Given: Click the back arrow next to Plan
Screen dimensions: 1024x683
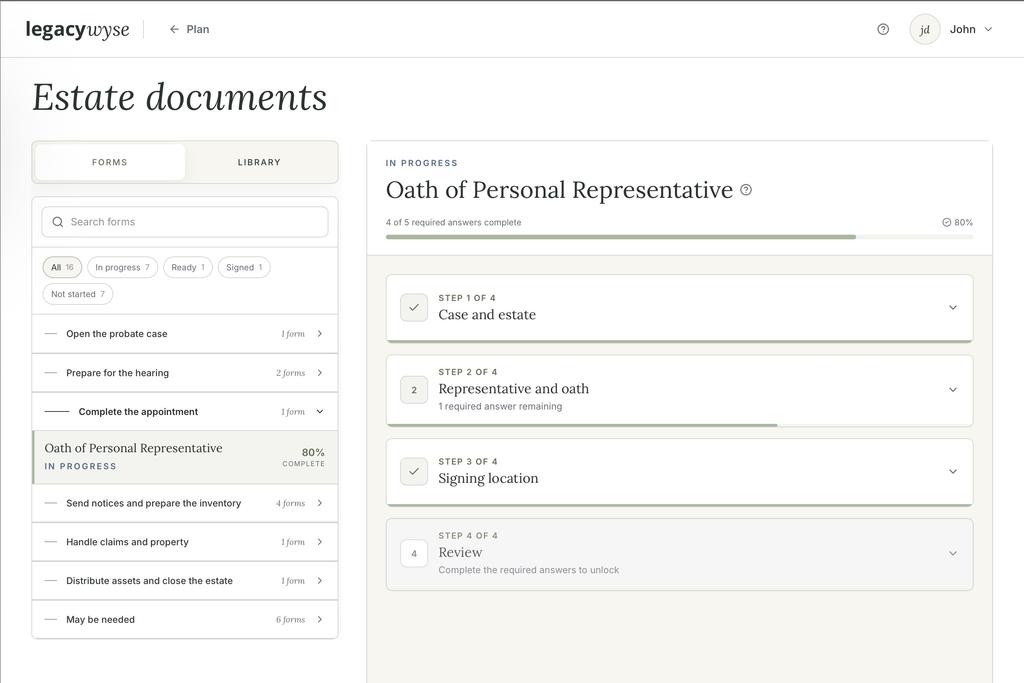Looking at the screenshot, I should pos(174,29).
